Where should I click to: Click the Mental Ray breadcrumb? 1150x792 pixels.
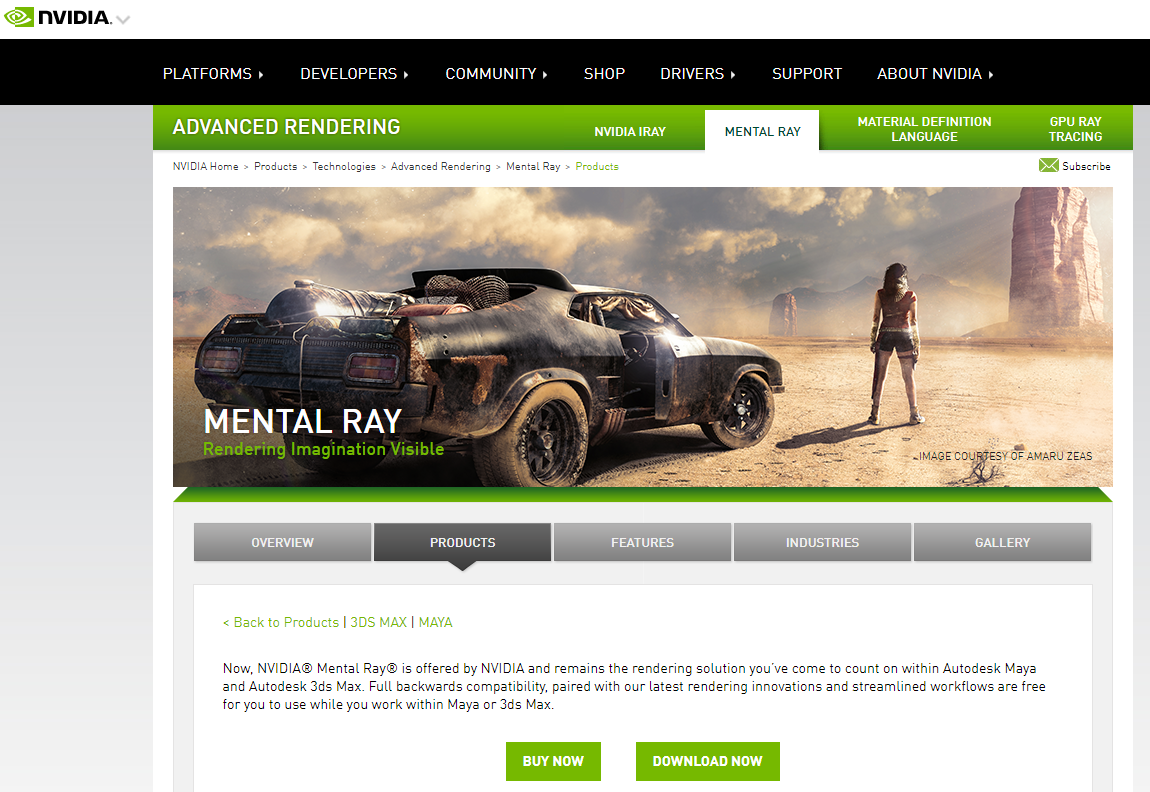(533, 166)
